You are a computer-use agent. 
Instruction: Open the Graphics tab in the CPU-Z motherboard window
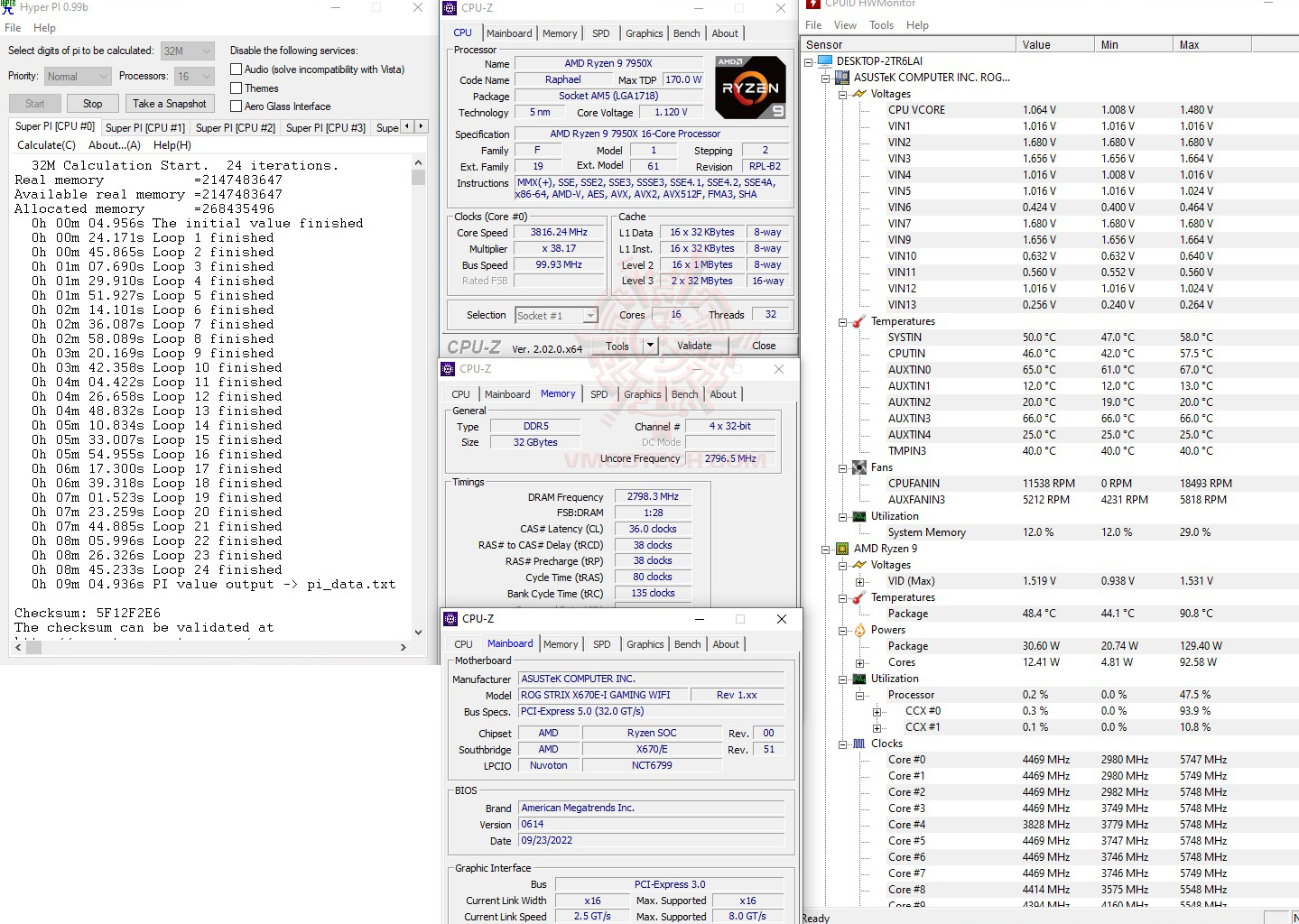(x=645, y=644)
